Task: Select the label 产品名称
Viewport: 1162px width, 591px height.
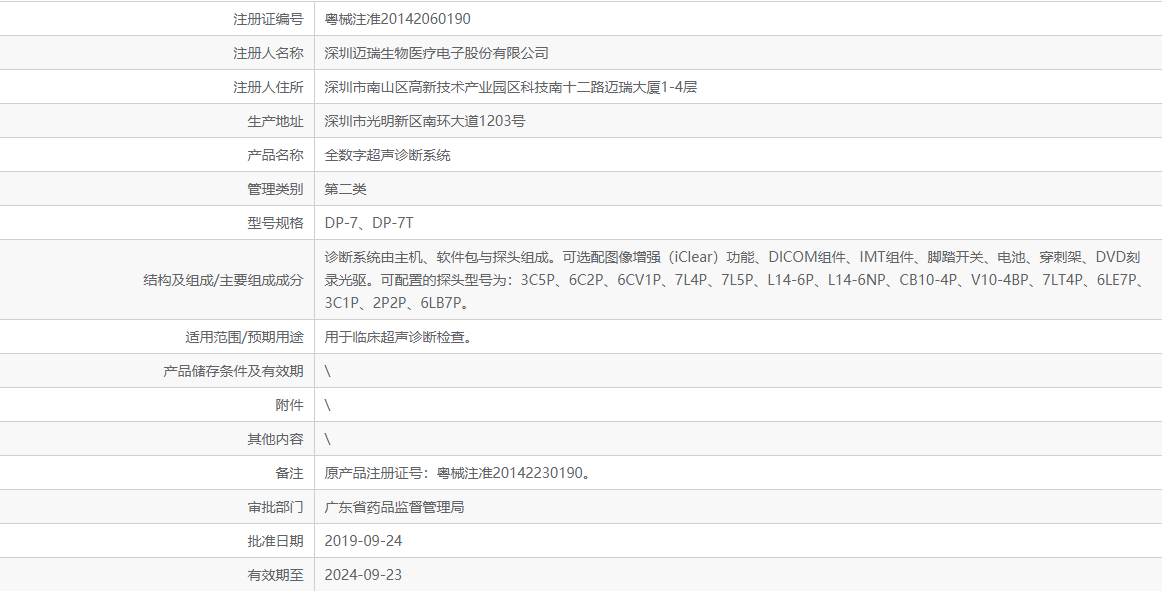Action: [x=275, y=156]
